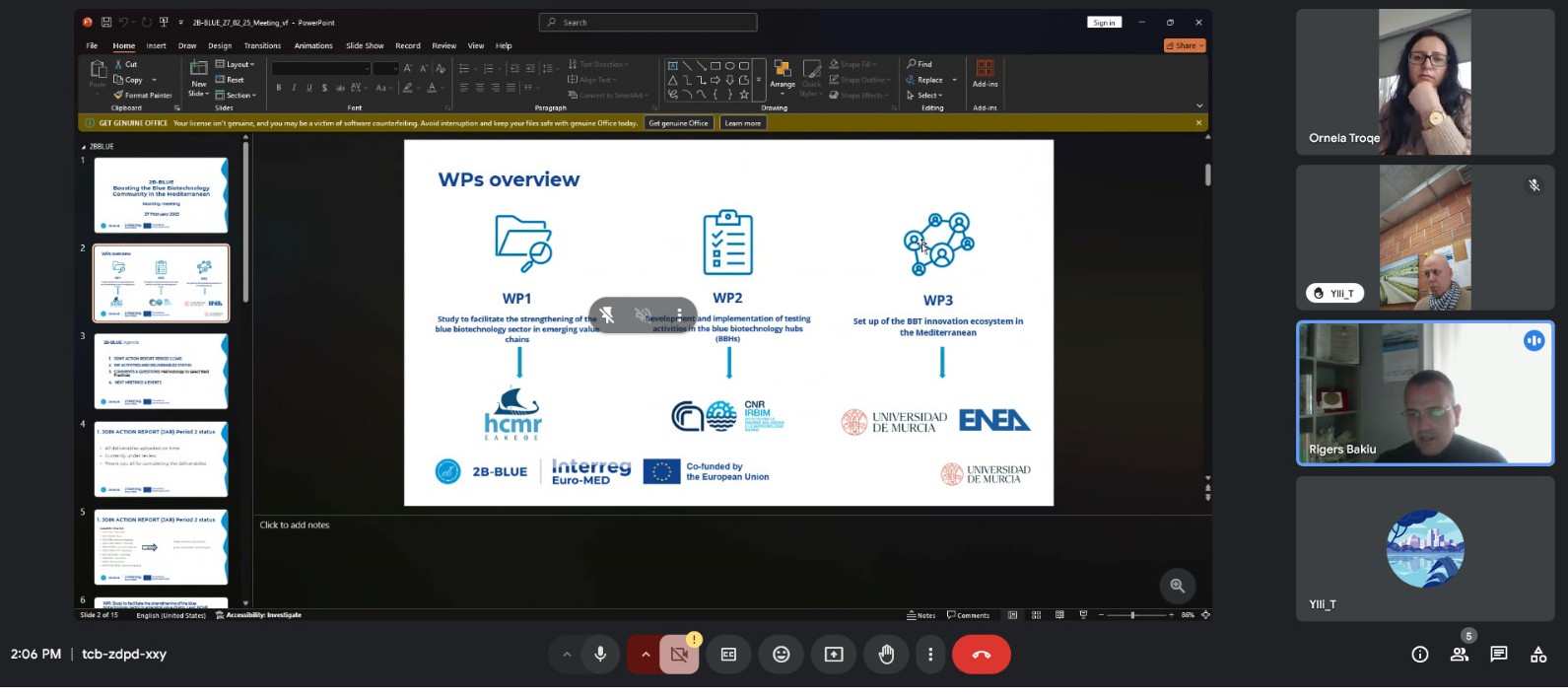
Task: Click the zoom magnifier on the presentation
Action: pyautogui.click(x=1177, y=586)
